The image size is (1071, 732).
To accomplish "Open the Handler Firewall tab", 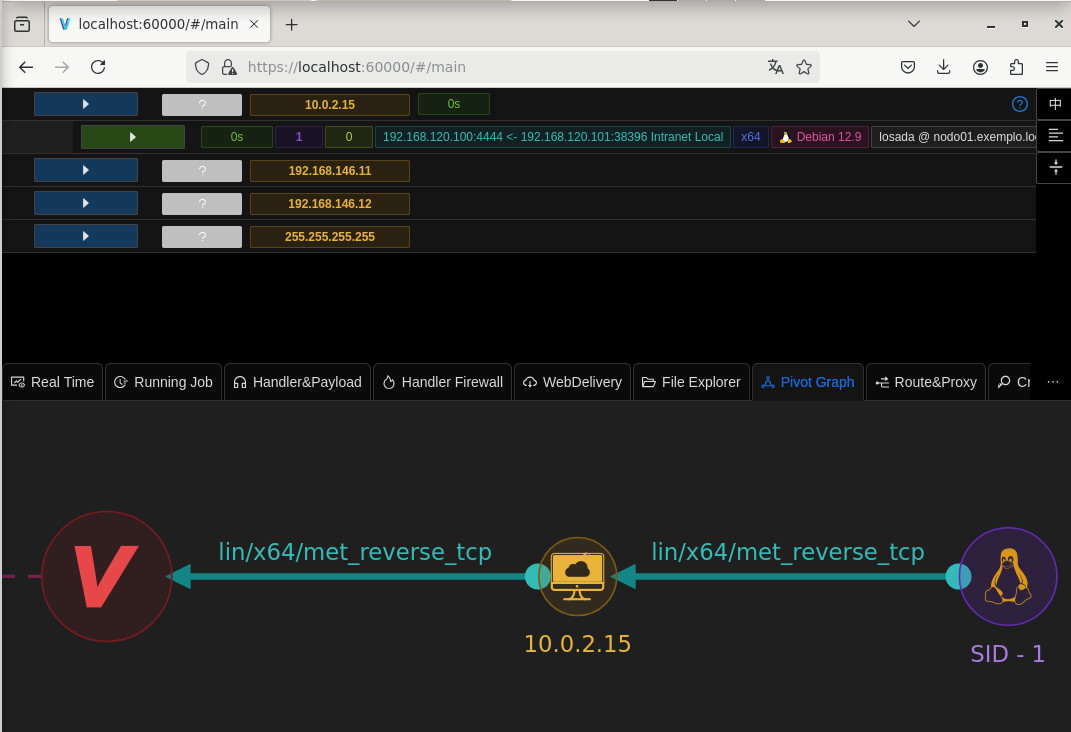I will (443, 382).
